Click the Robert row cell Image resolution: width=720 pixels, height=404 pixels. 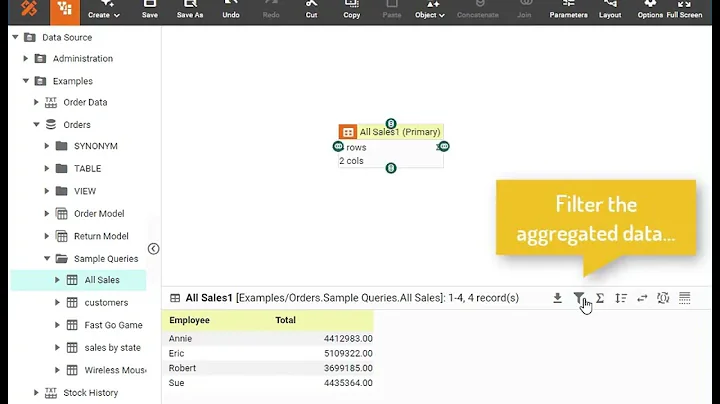click(182, 368)
